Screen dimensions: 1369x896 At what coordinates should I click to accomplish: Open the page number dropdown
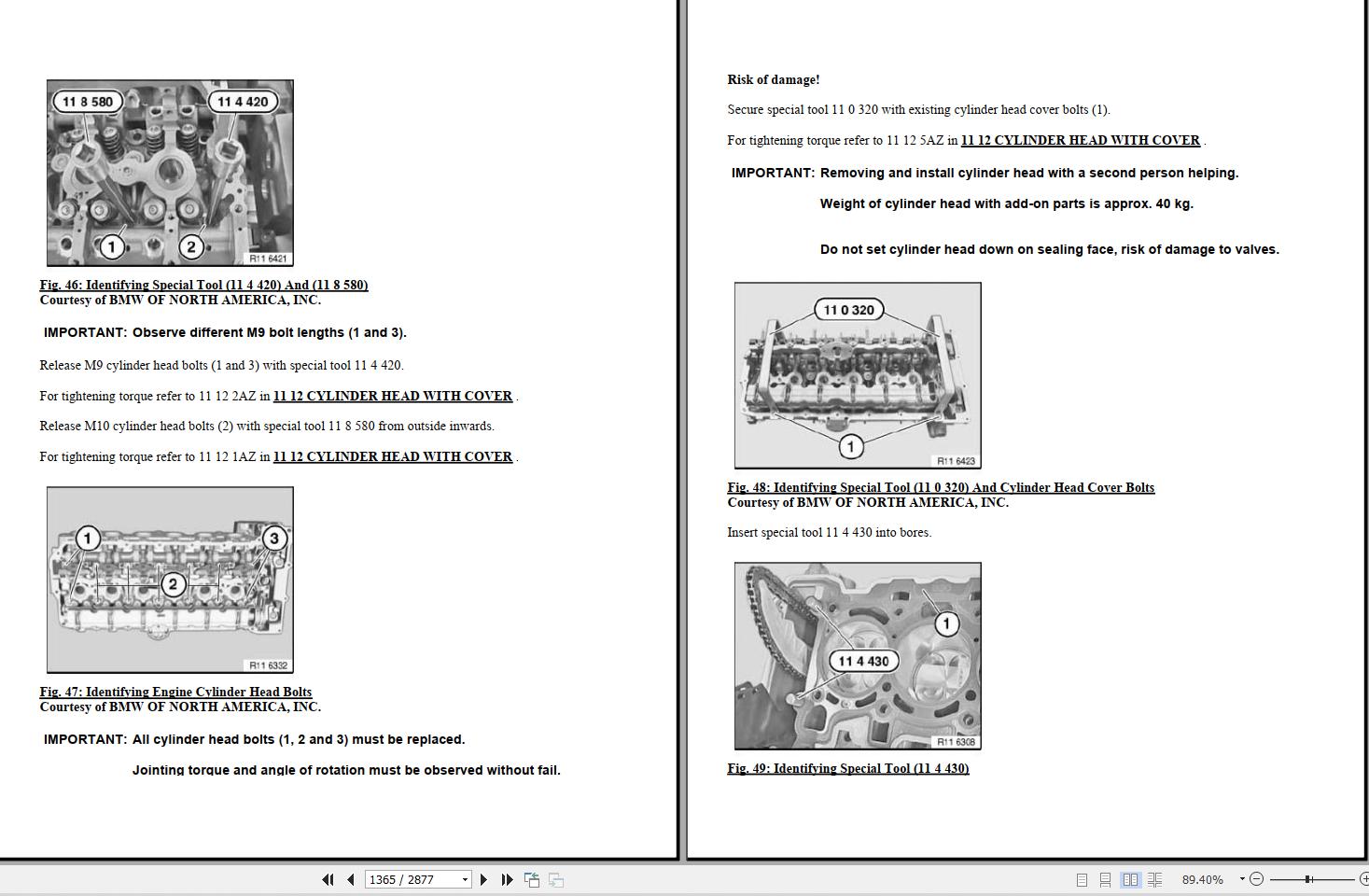click(x=465, y=879)
